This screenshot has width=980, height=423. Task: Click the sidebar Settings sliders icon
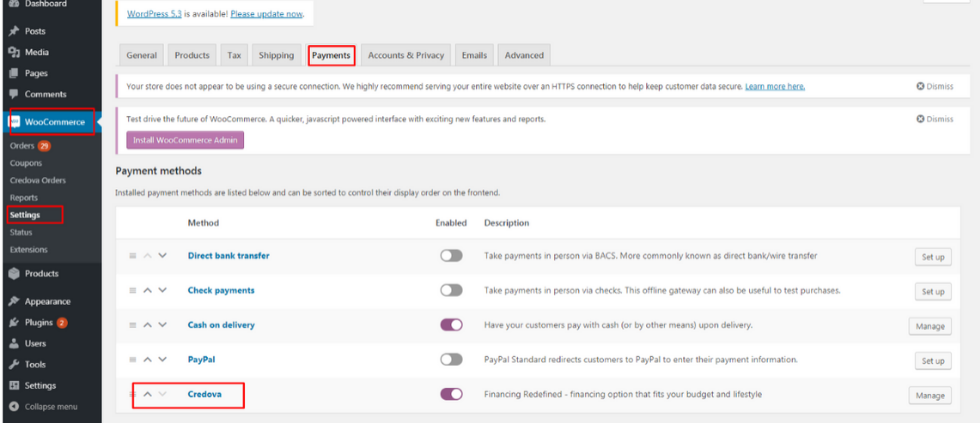click(14, 386)
